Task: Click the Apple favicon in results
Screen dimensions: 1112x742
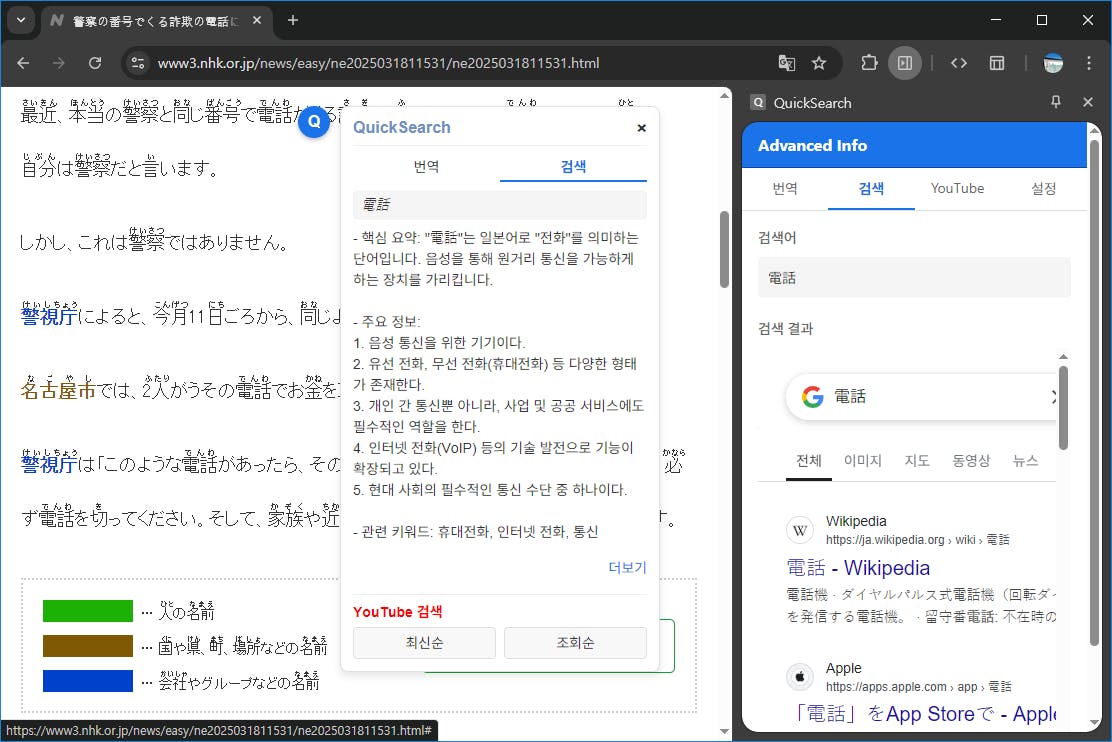Action: coord(800,677)
